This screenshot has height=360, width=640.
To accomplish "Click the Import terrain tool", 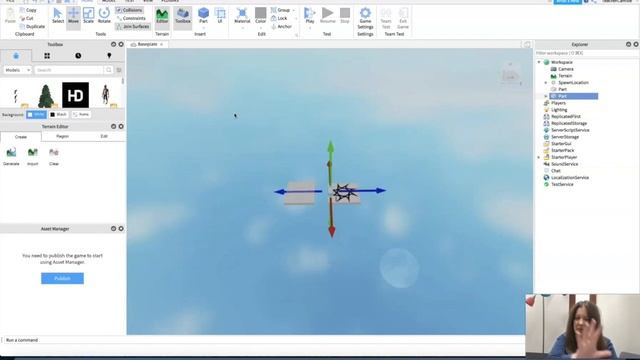I will point(33,156).
